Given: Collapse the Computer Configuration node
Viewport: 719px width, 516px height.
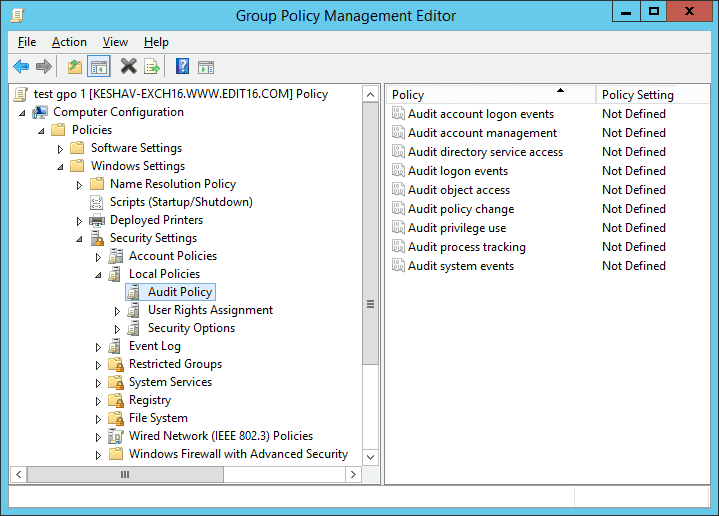Looking at the screenshot, I should pos(22,113).
